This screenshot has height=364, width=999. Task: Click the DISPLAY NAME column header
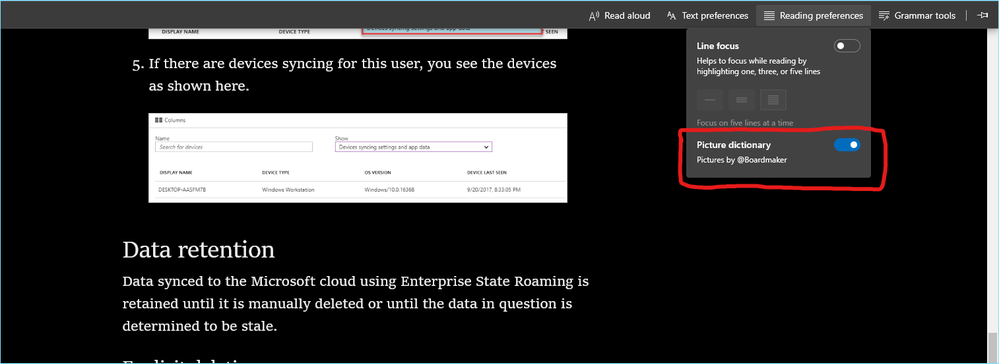[175, 172]
